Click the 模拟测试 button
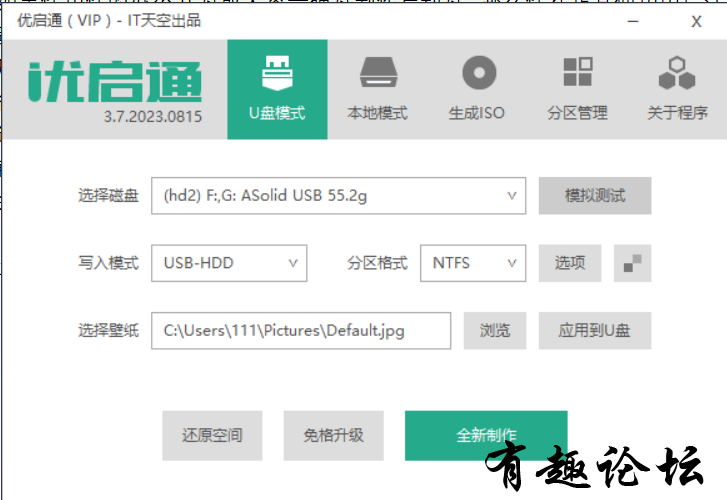727x500 pixels. coord(595,196)
